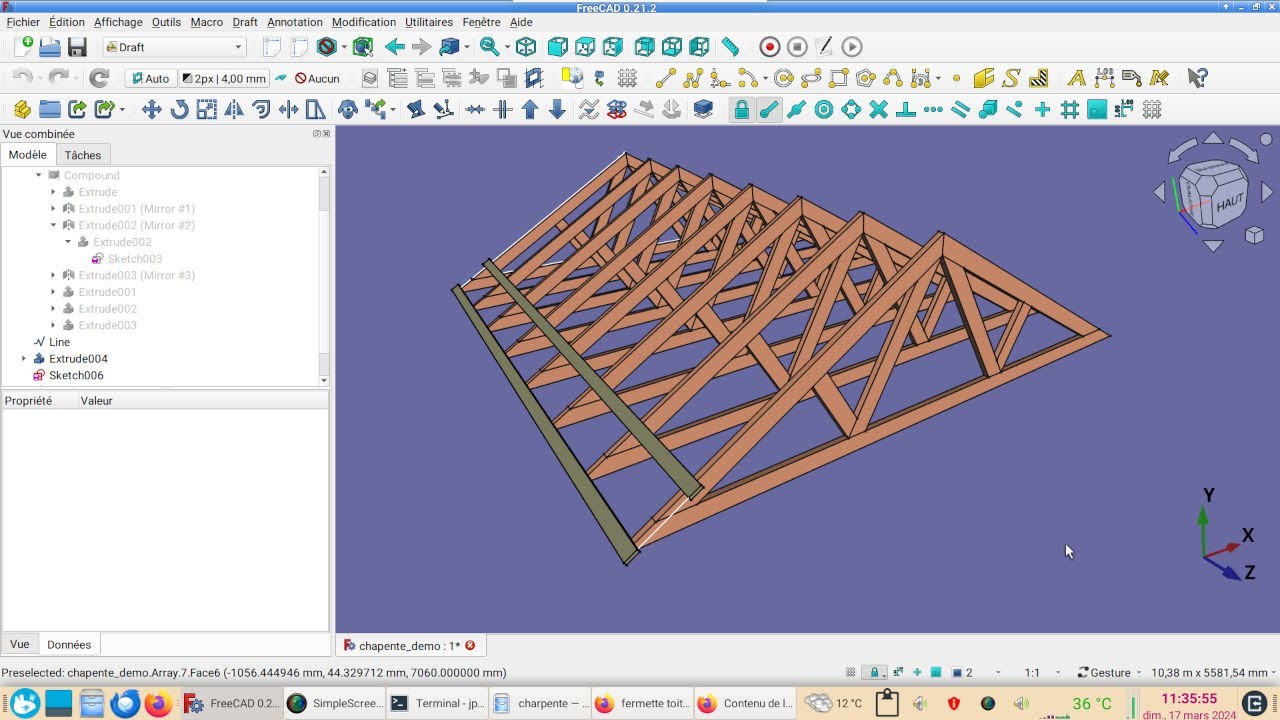The height and width of the screenshot is (720, 1280).
Task: Select the Draft Text annotation tool
Action: click(1077, 78)
